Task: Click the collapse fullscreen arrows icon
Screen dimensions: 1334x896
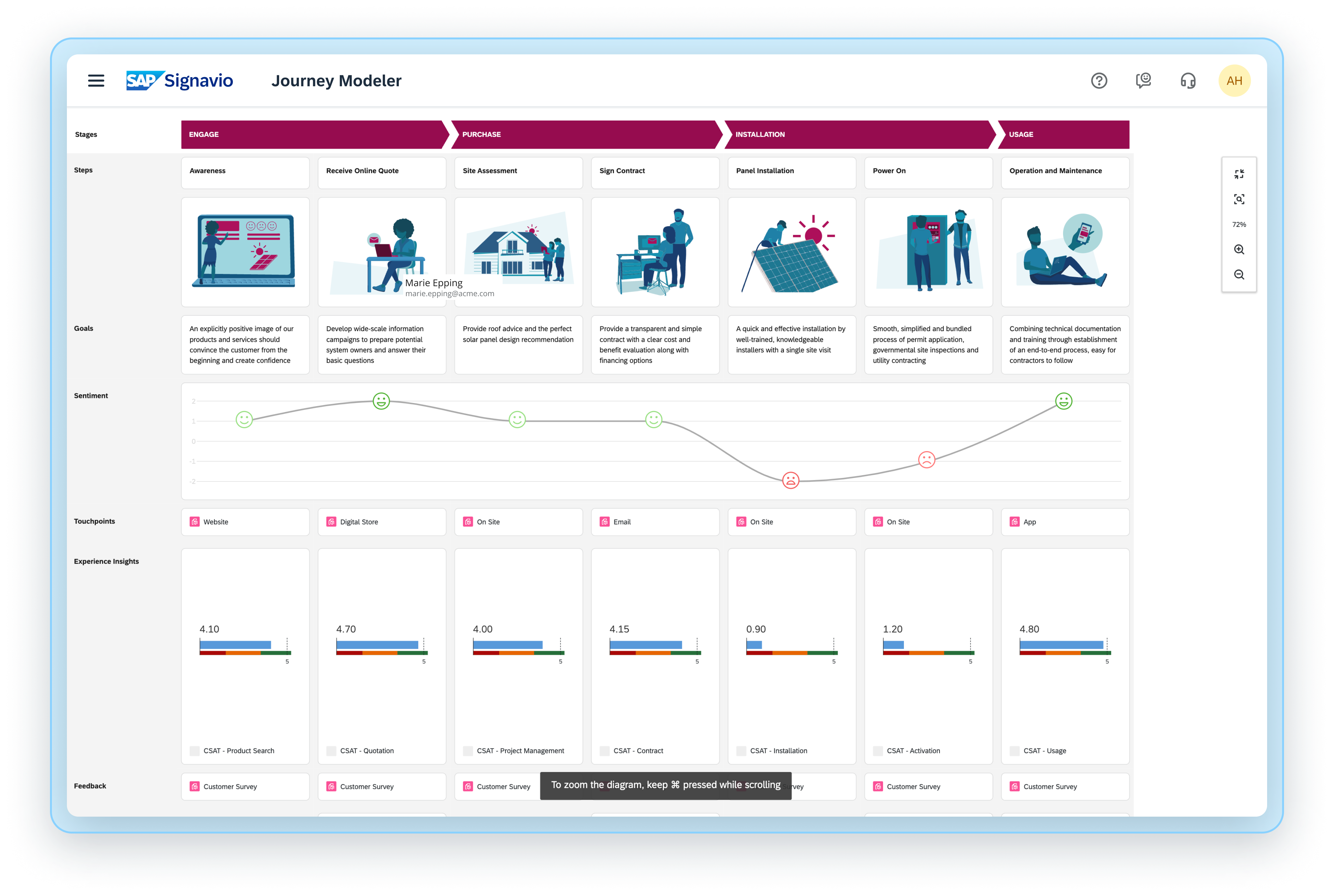Action: [x=1239, y=174]
